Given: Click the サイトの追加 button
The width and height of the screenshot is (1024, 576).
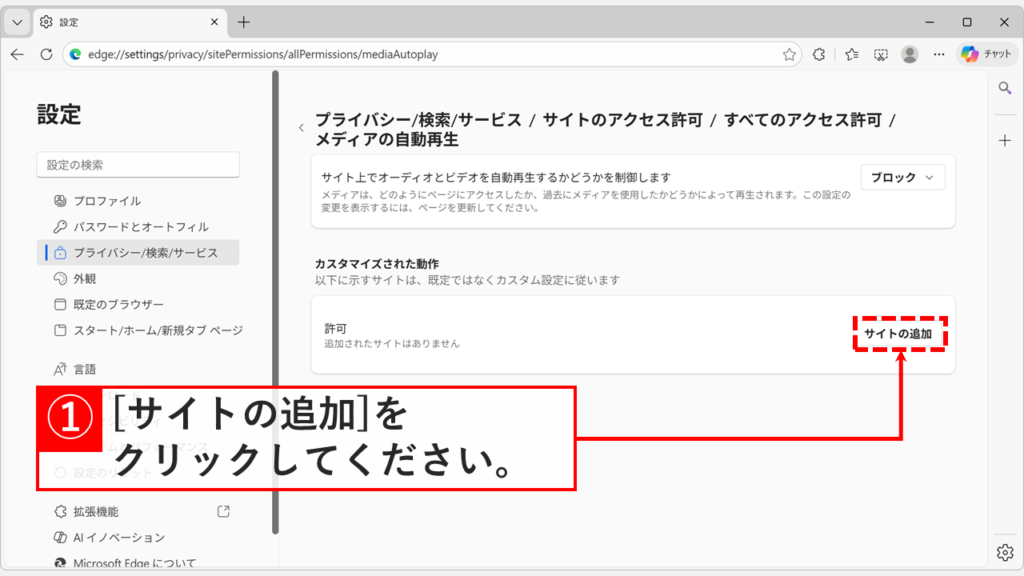Looking at the screenshot, I should (899, 334).
